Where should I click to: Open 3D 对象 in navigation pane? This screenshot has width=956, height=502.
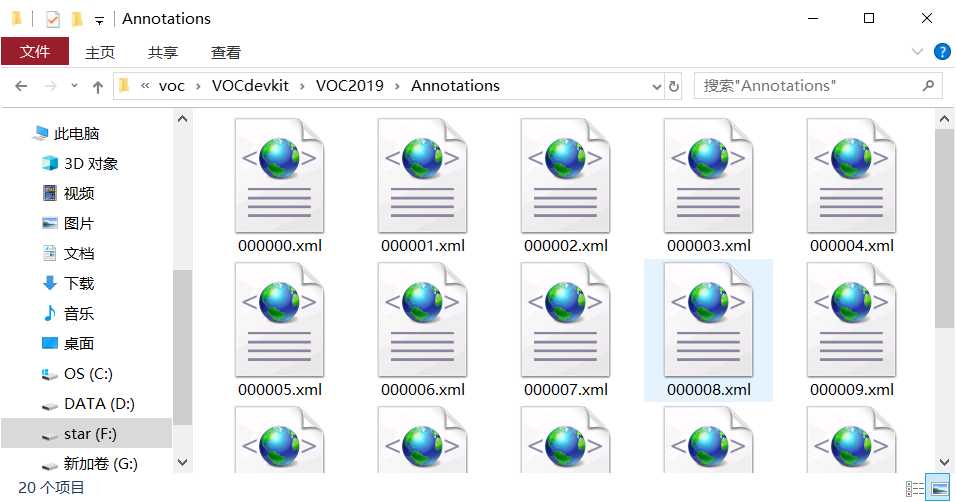click(x=79, y=163)
